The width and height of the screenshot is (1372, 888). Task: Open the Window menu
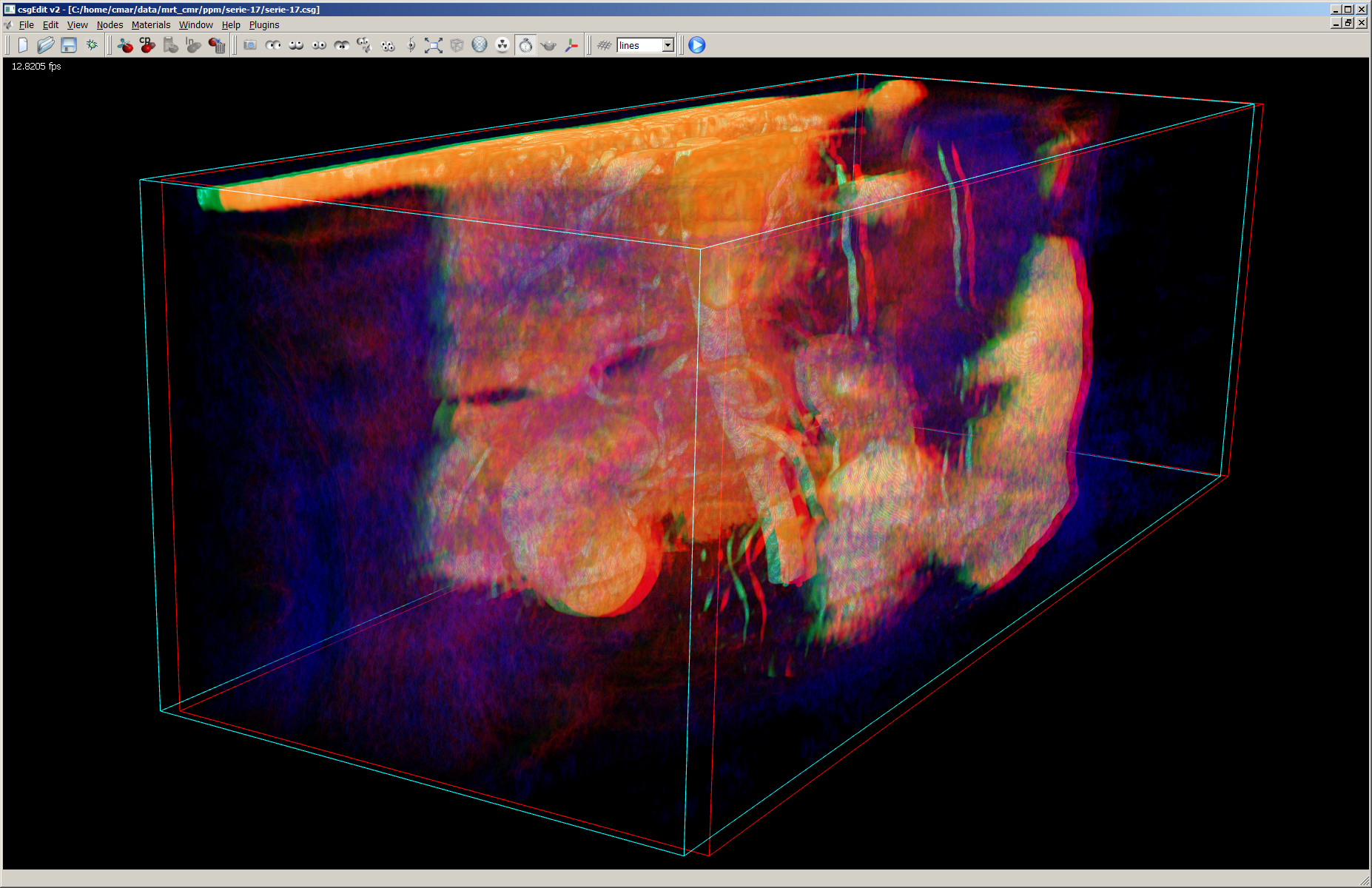point(195,24)
